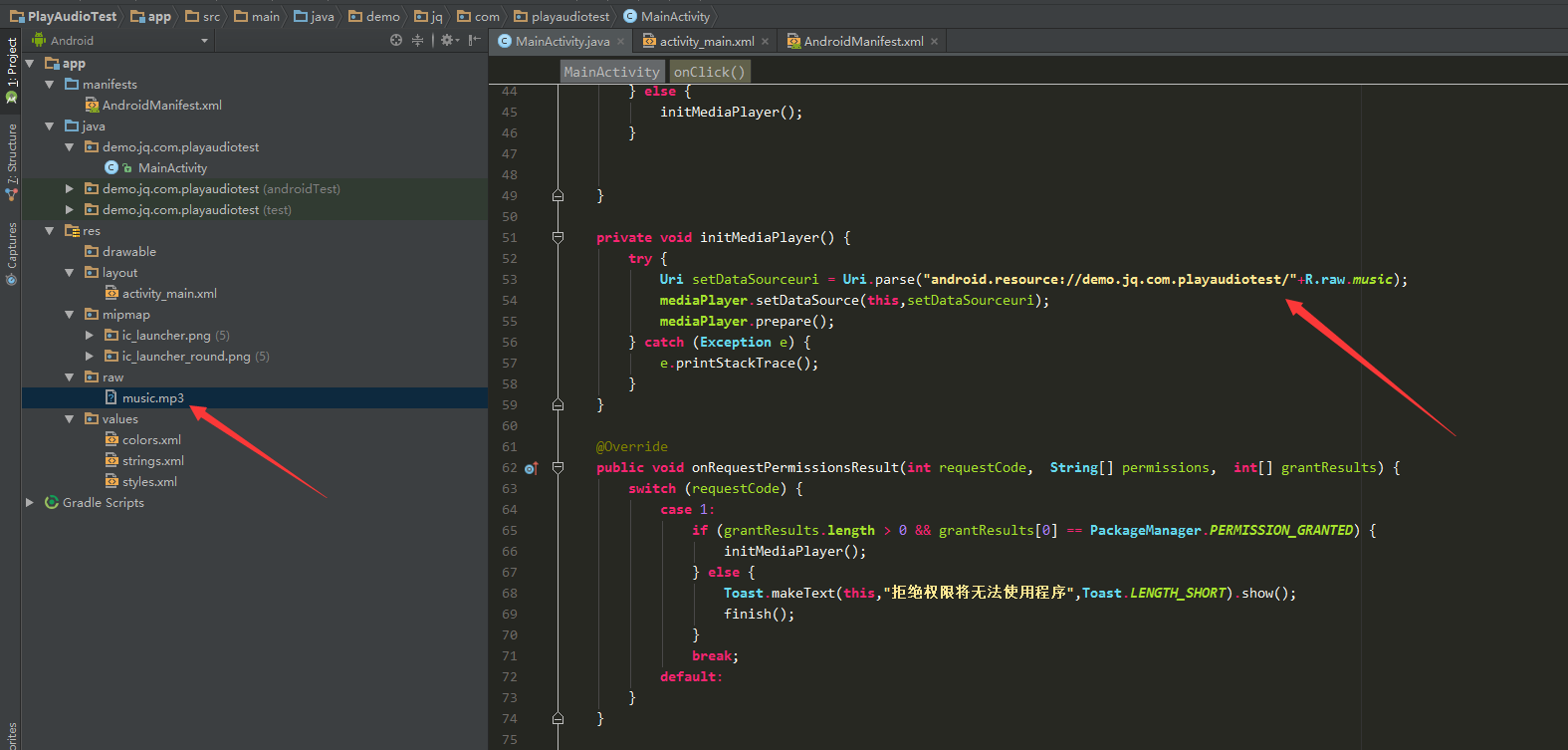Expand the ic_launcher.png mipmap group
1568x750 pixels.
click(x=90, y=336)
